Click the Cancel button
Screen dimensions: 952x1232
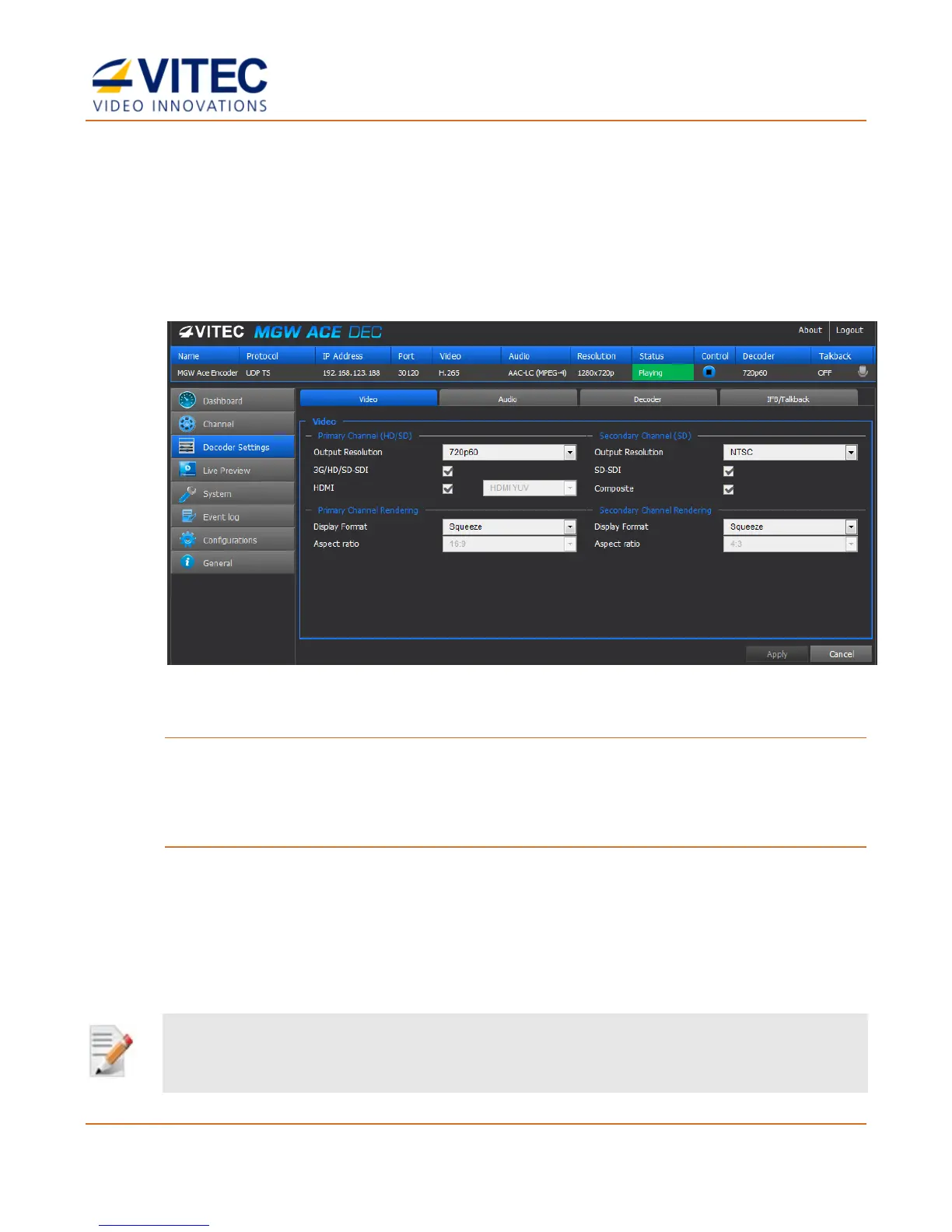click(x=841, y=653)
